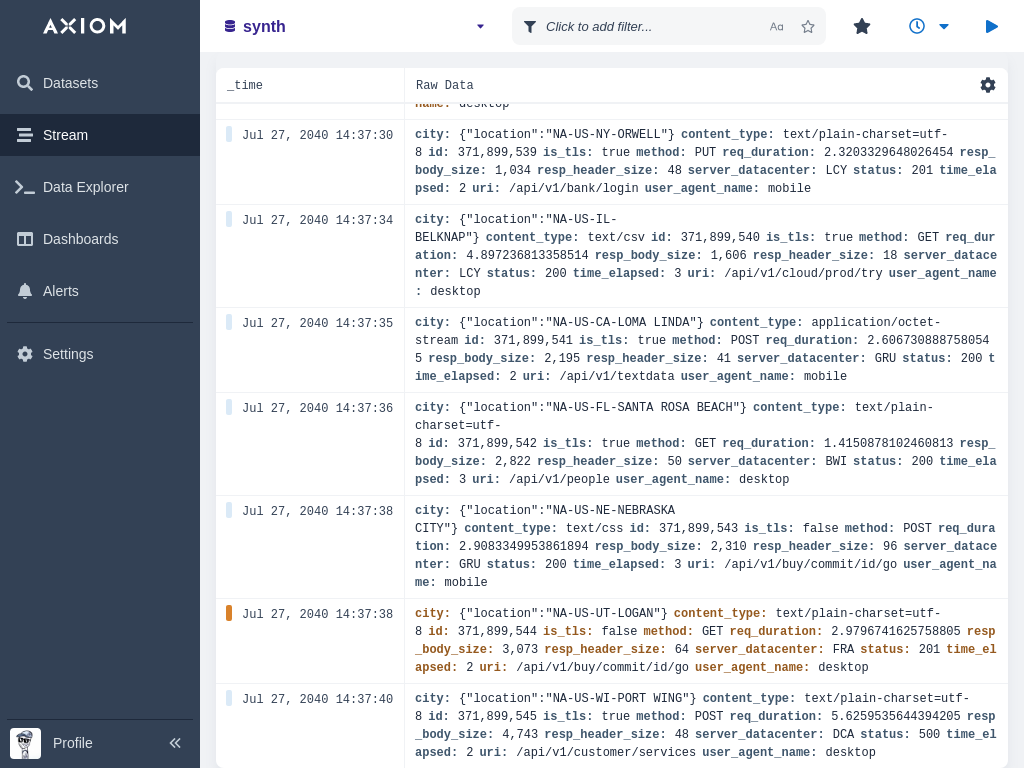Open the table settings gear icon
The image size is (1024, 768).
point(988,85)
